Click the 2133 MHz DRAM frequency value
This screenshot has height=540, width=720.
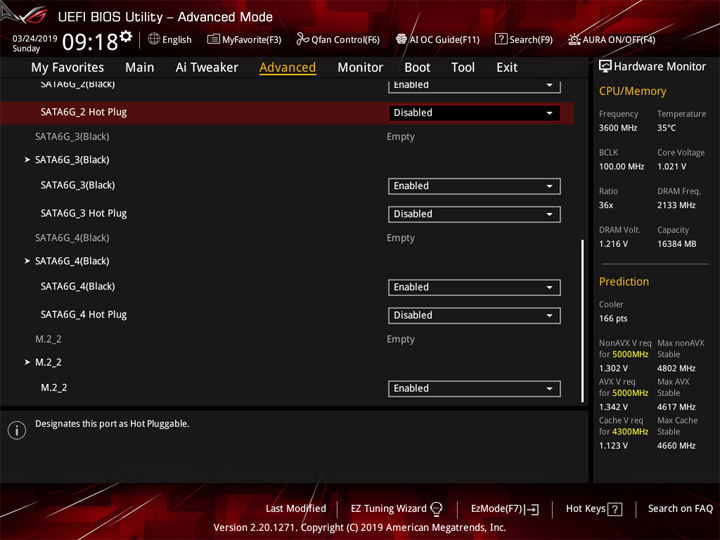tap(676, 205)
